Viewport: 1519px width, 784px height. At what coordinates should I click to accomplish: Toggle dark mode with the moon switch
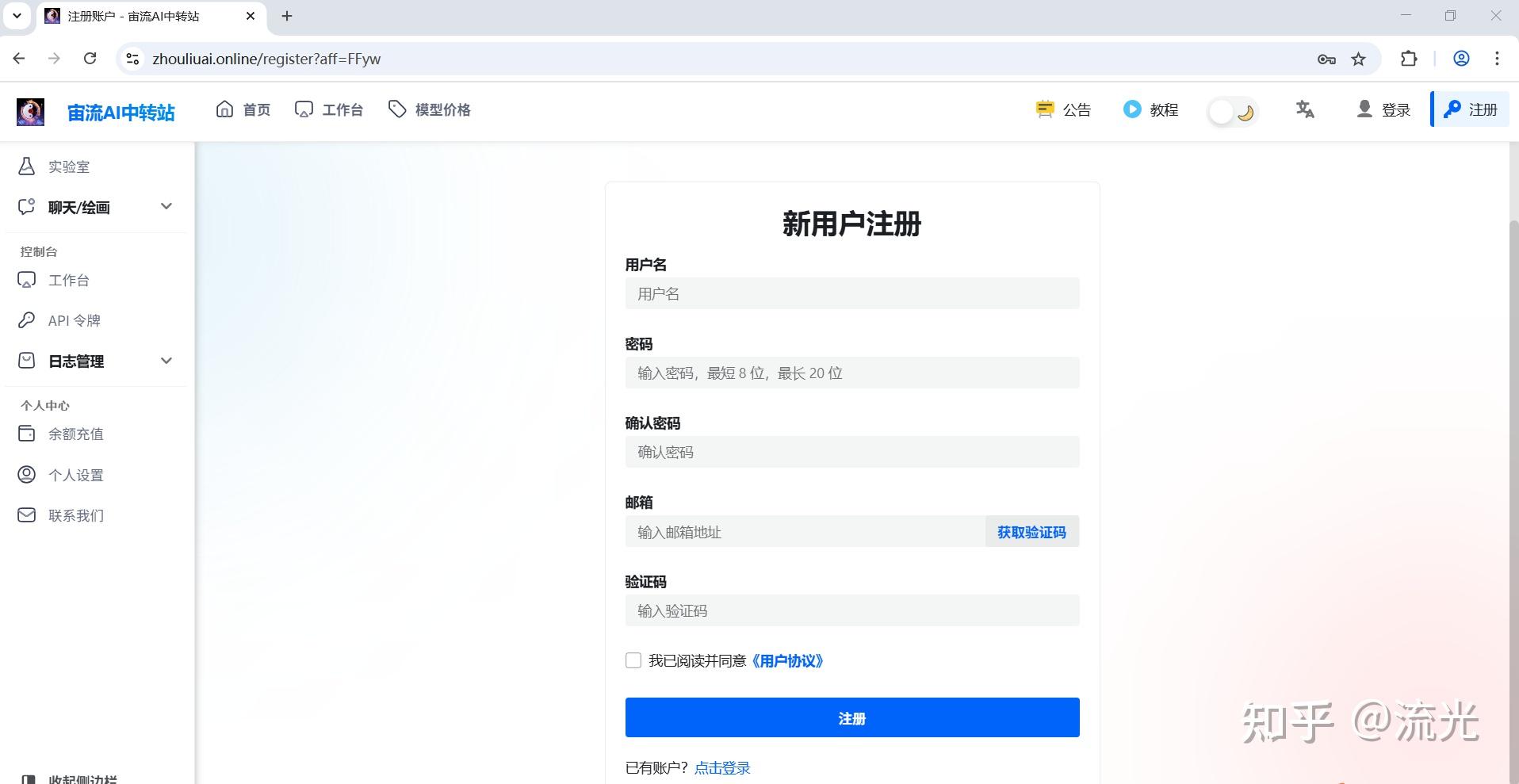(x=1233, y=112)
